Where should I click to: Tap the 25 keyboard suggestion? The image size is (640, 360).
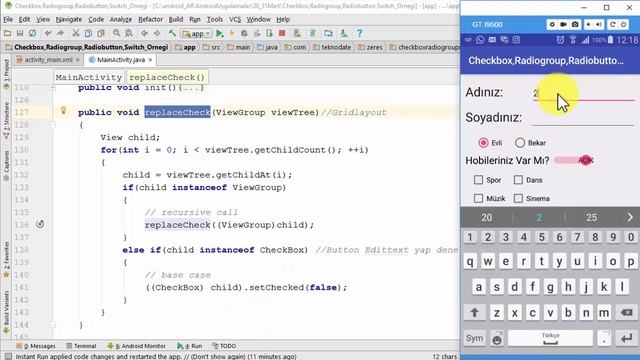(591, 217)
